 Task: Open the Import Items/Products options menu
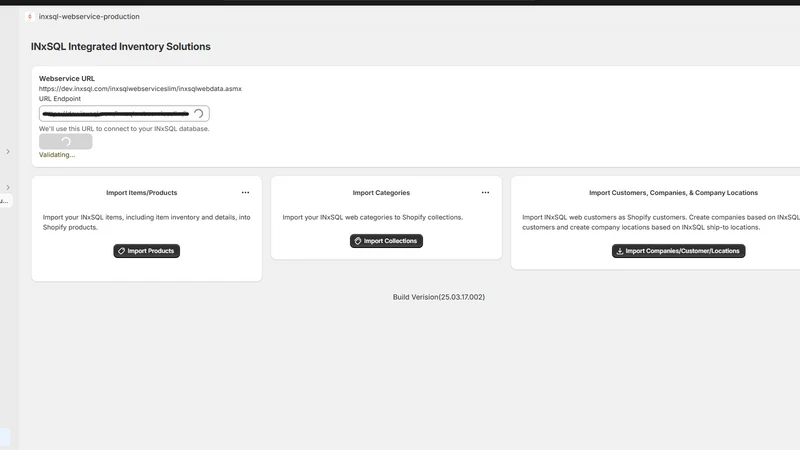tap(245, 192)
